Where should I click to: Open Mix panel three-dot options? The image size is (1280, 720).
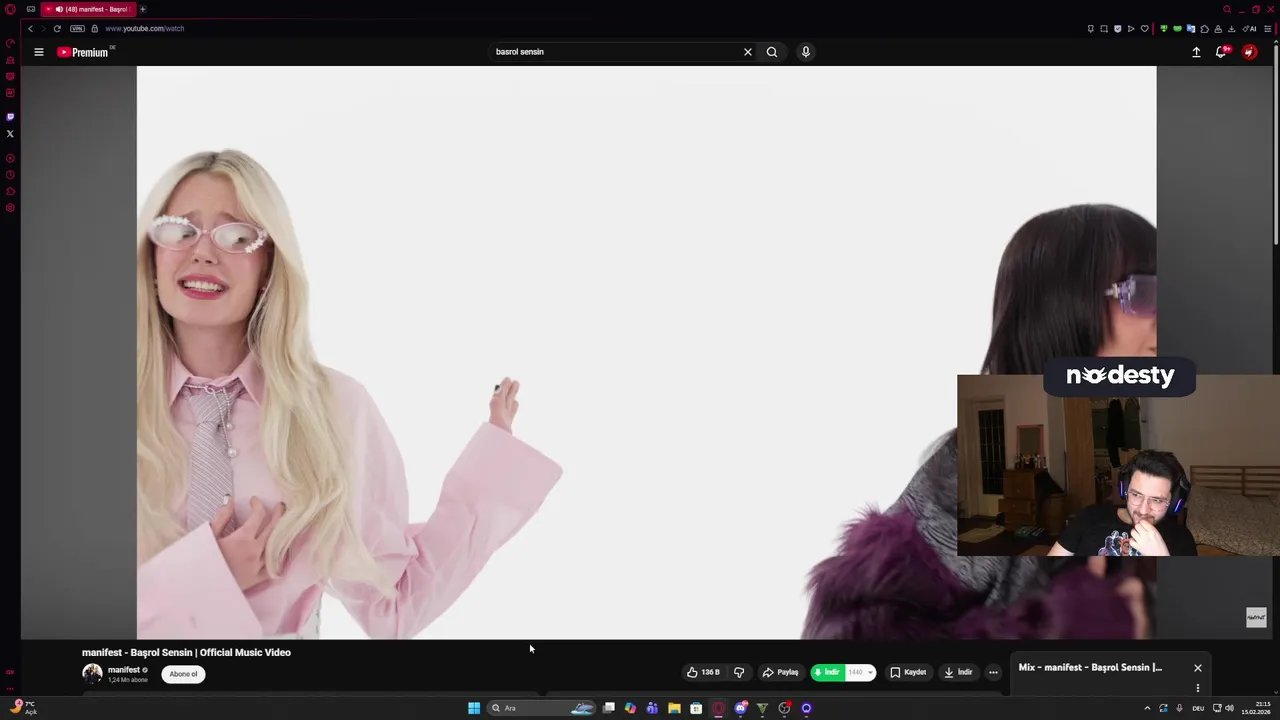coord(1197,688)
